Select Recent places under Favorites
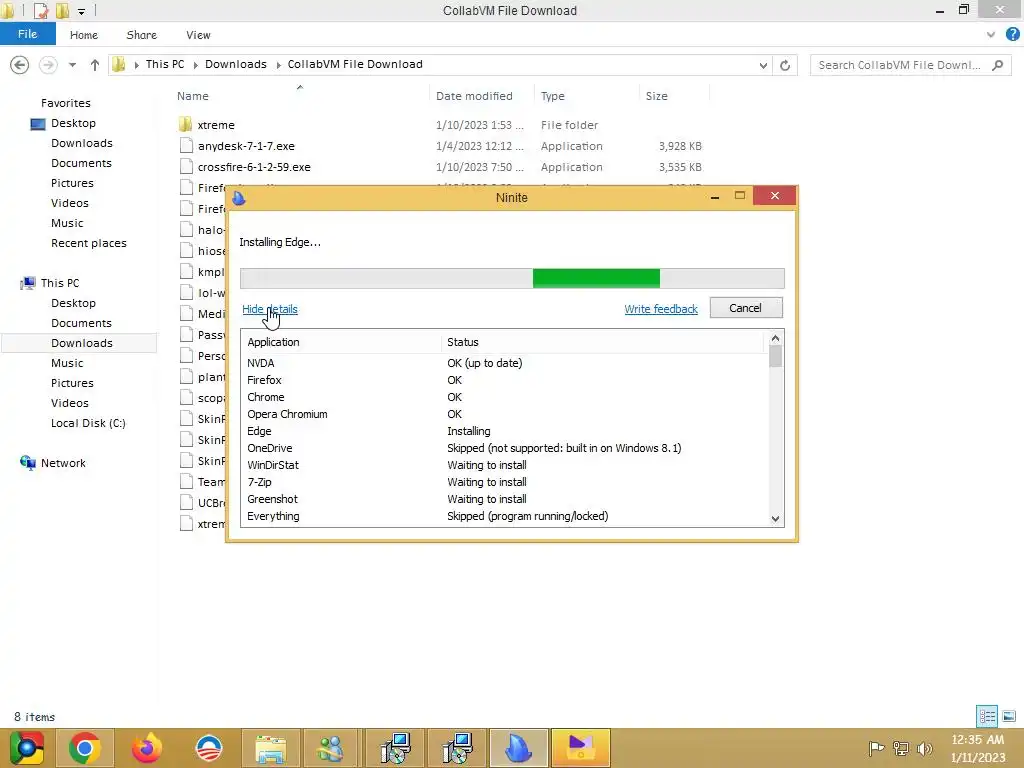The height and width of the screenshot is (768, 1024). point(89,243)
